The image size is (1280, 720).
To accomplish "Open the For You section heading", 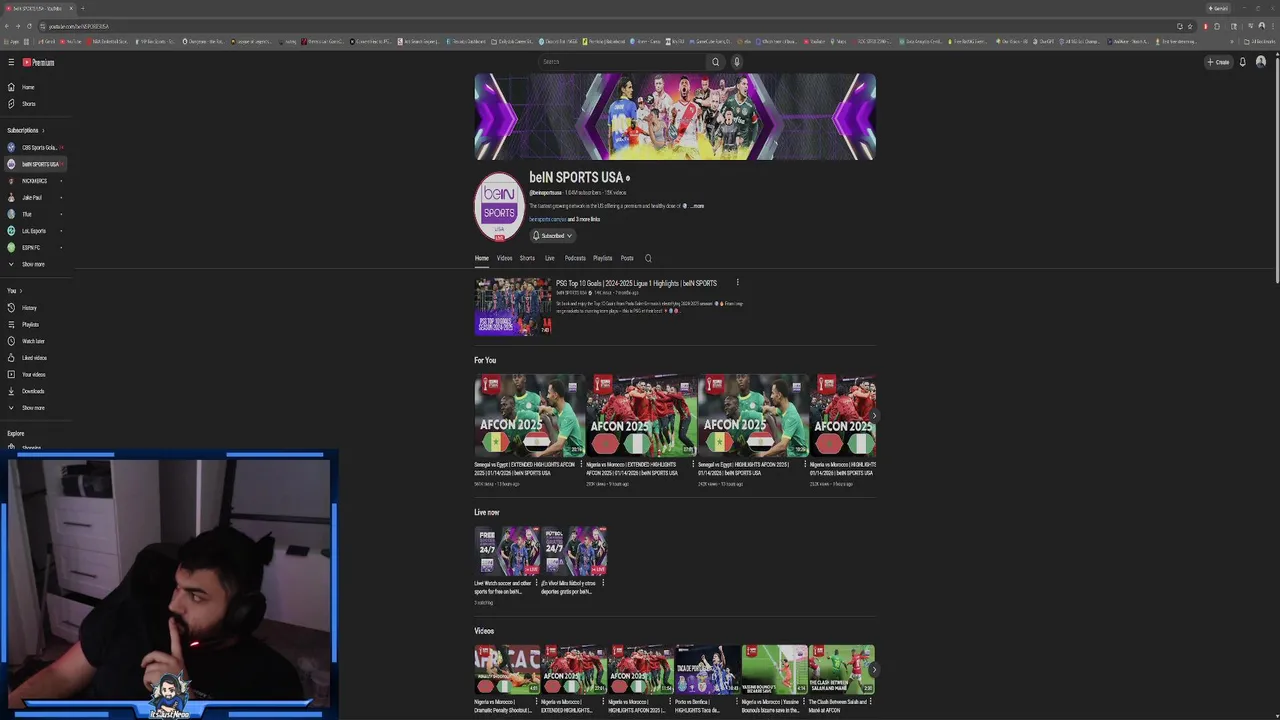I will pyautogui.click(x=485, y=360).
